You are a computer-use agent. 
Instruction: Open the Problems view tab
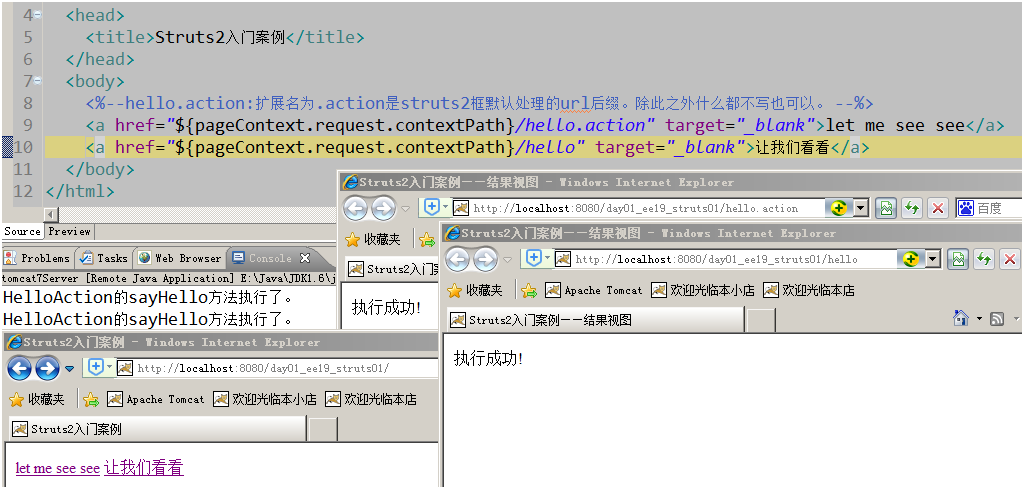click(x=38, y=258)
